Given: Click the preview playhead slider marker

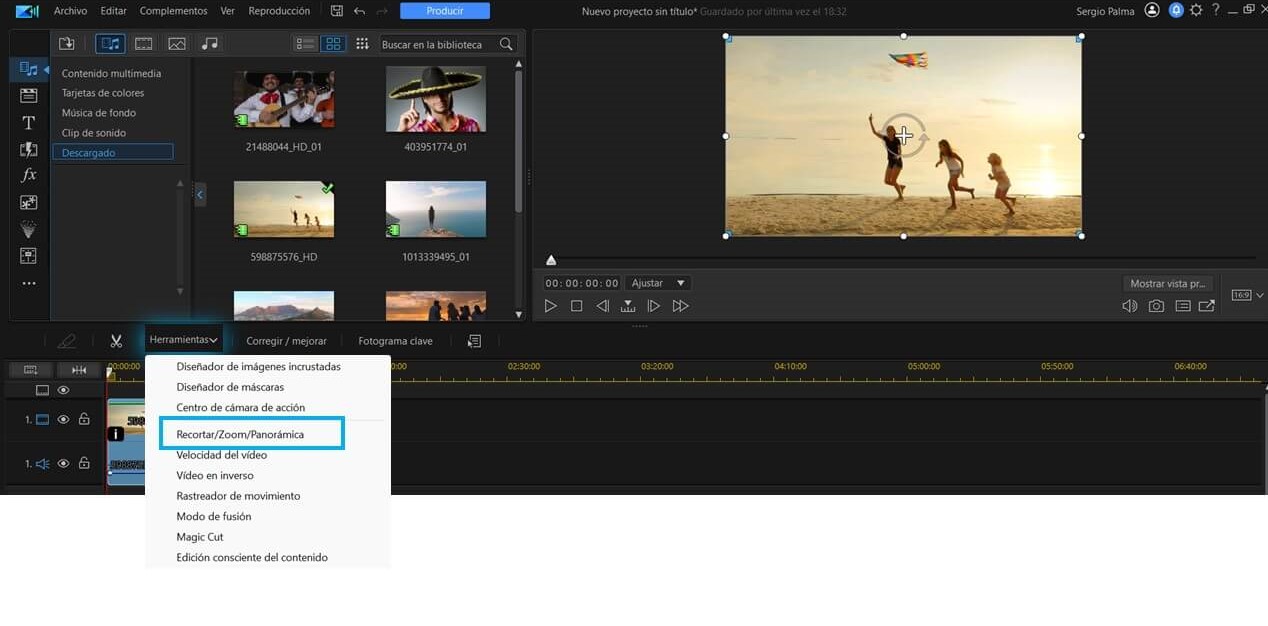Looking at the screenshot, I should tap(551, 260).
